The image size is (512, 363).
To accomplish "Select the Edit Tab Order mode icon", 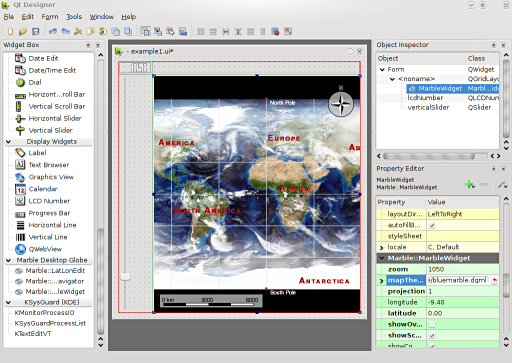I will [x=183, y=32].
